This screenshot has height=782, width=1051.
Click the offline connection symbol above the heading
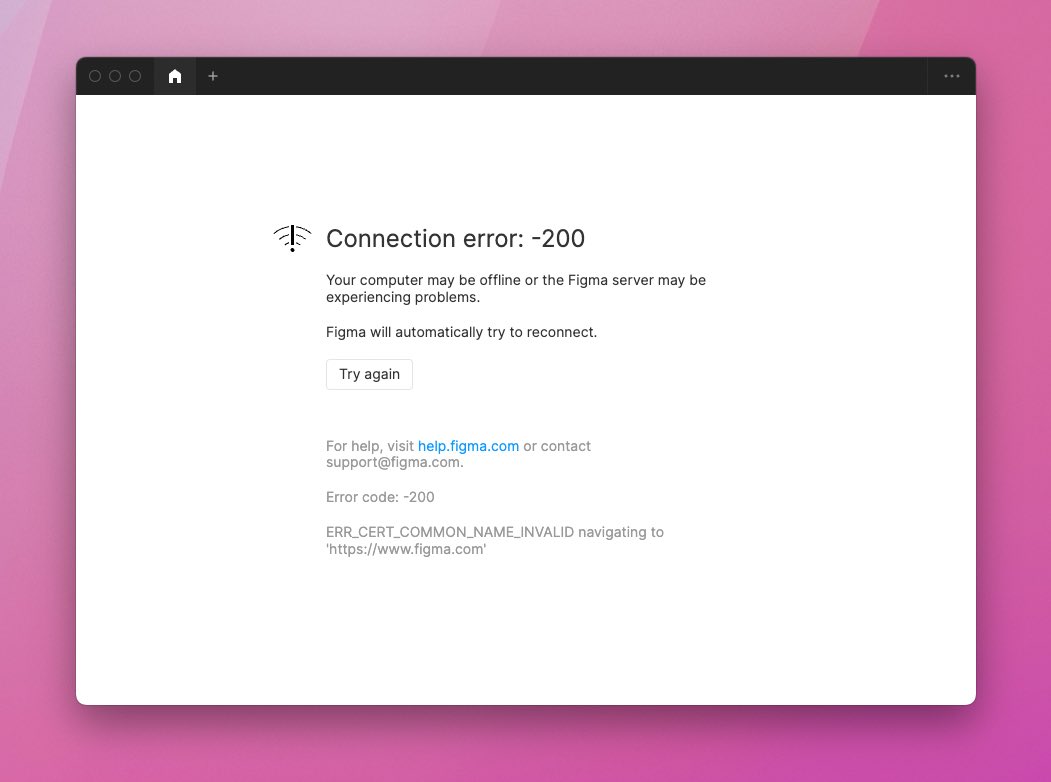tap(291, 237)
